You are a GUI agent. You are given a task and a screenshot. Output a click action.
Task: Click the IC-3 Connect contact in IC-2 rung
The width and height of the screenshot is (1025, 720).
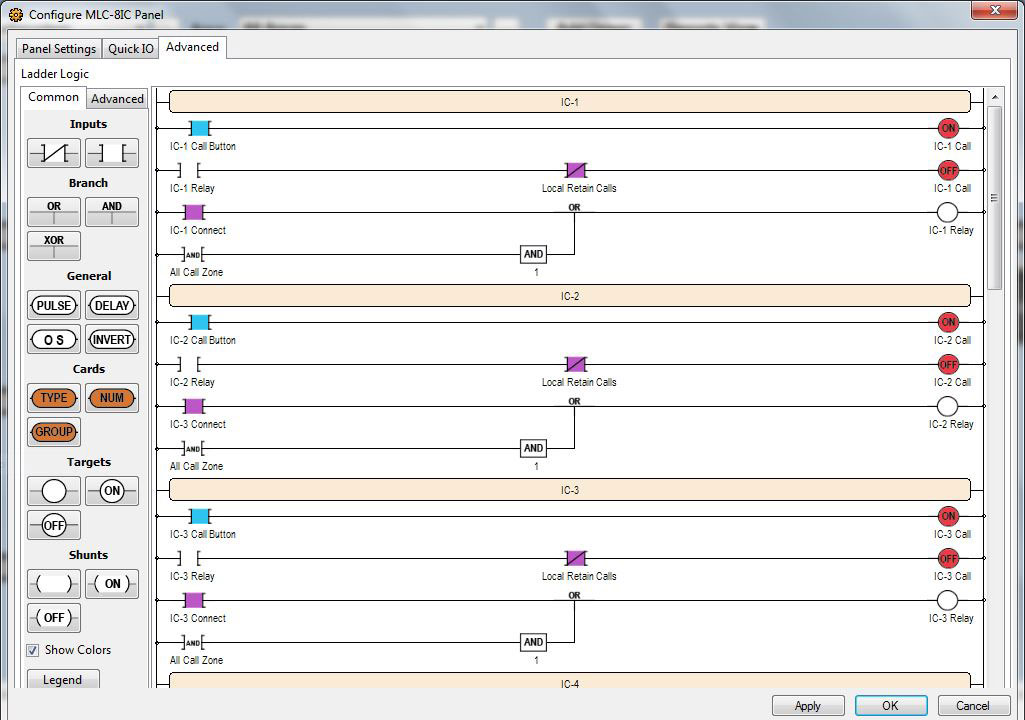(x=193, y=406)
